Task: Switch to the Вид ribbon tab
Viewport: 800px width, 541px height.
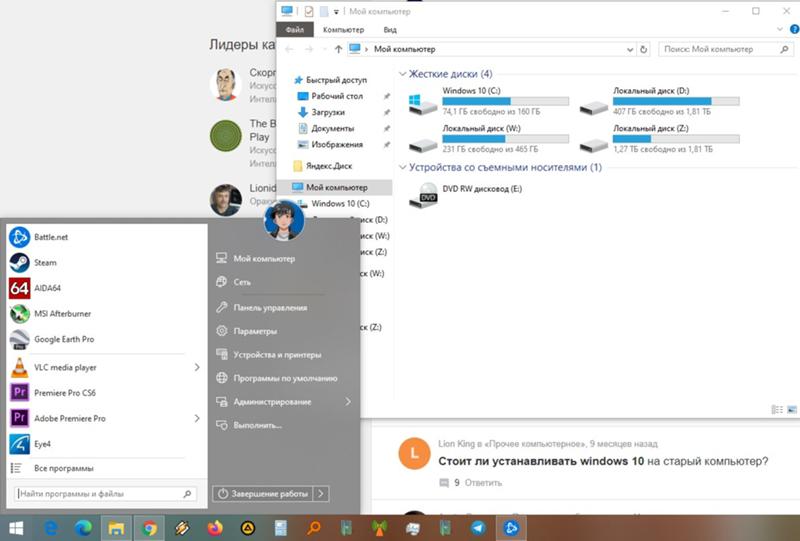Action: tap(390, 30)
